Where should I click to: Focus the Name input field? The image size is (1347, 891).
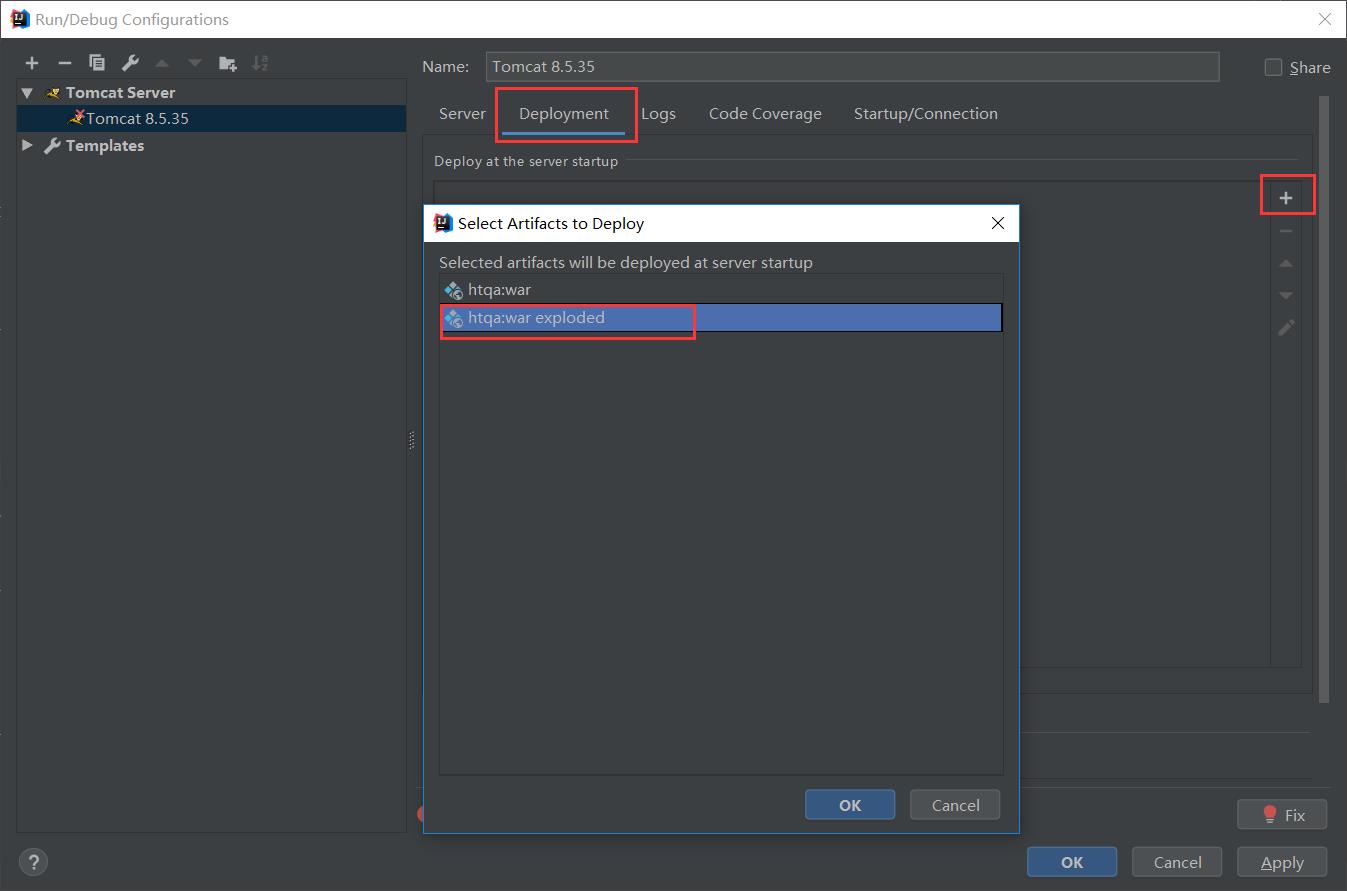pyautogui.click(x=853, y=67)
